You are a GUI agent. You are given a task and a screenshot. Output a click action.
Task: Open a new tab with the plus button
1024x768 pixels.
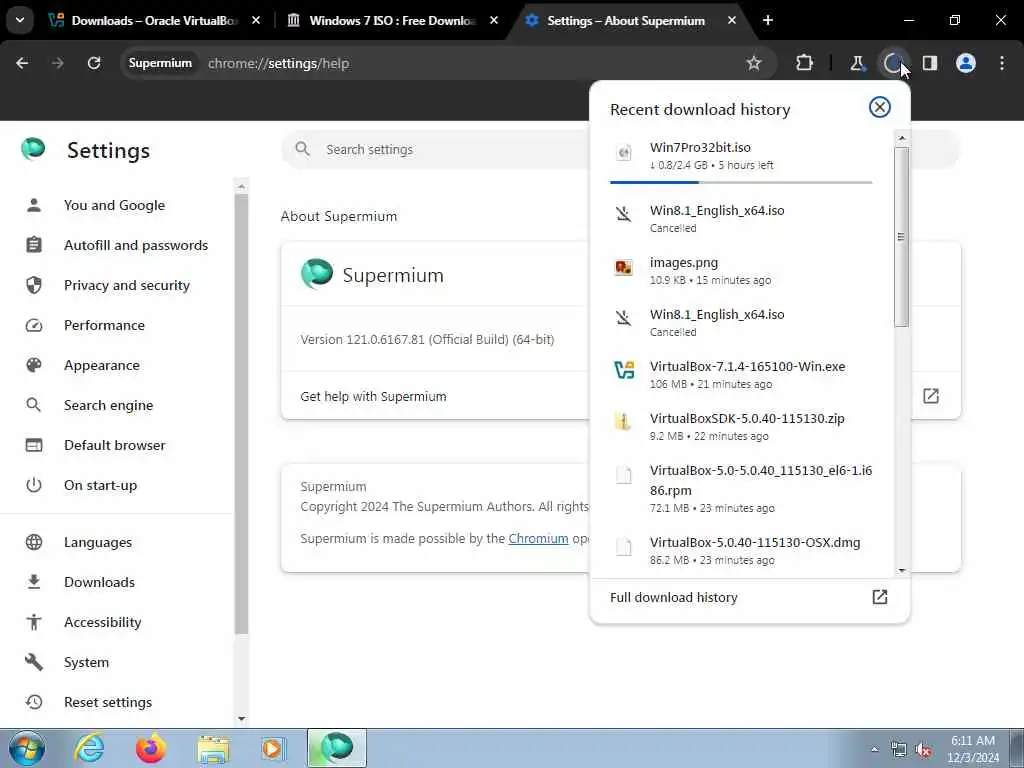[x=768, y=20]
